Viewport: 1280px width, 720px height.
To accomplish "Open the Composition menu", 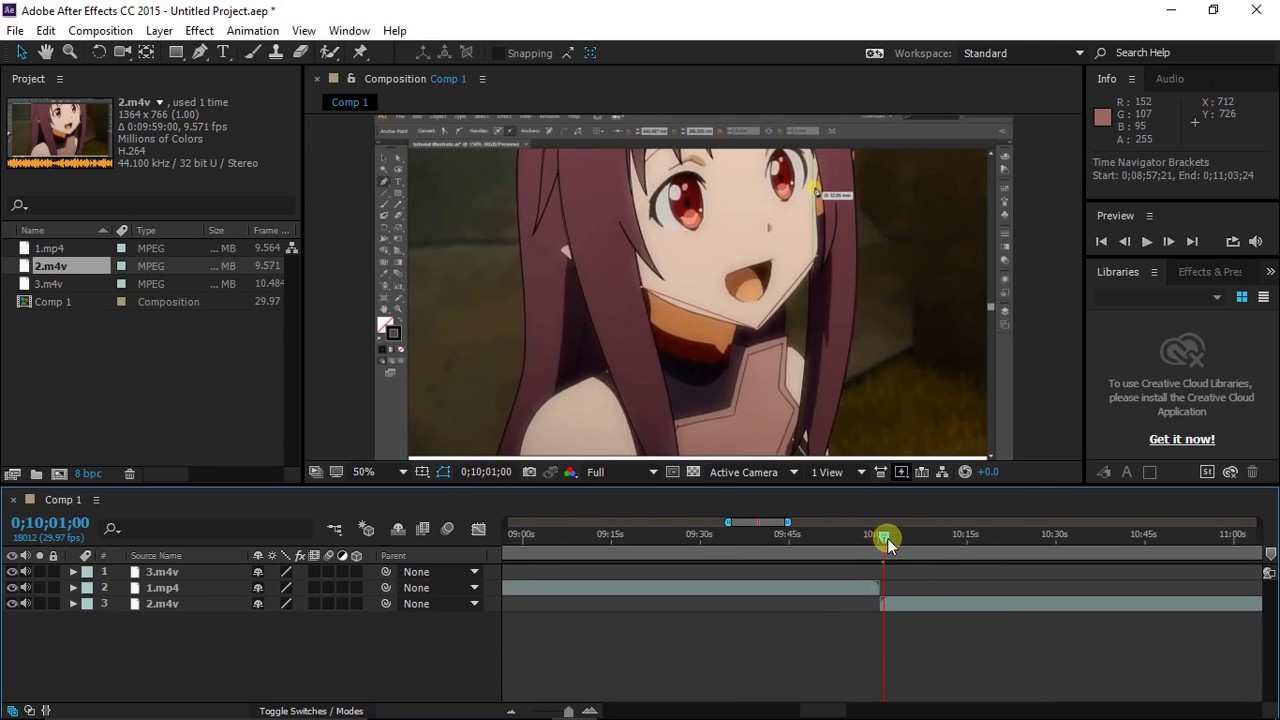I will [100, 31].
